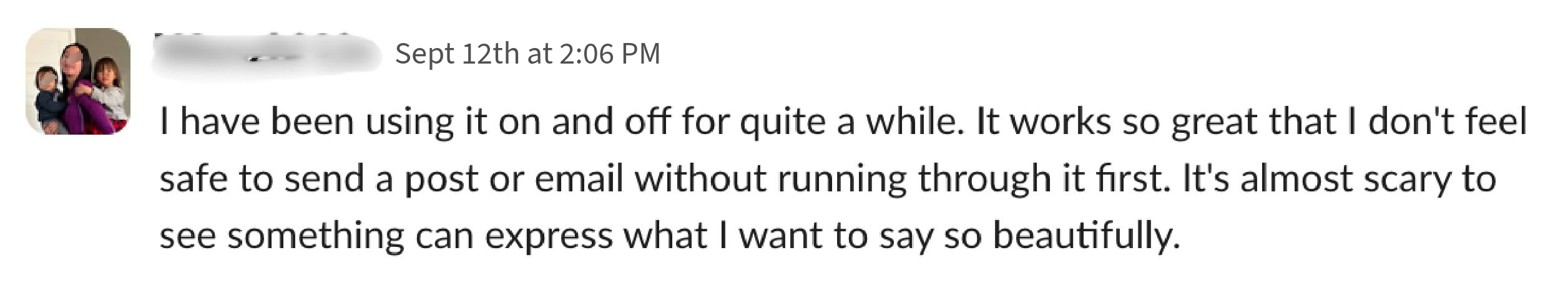Viewport: 1568px width, 288px height.
Task: Open the Sept 12th at 2:06 PM timestamp
Action: click(x=527, y=54)
